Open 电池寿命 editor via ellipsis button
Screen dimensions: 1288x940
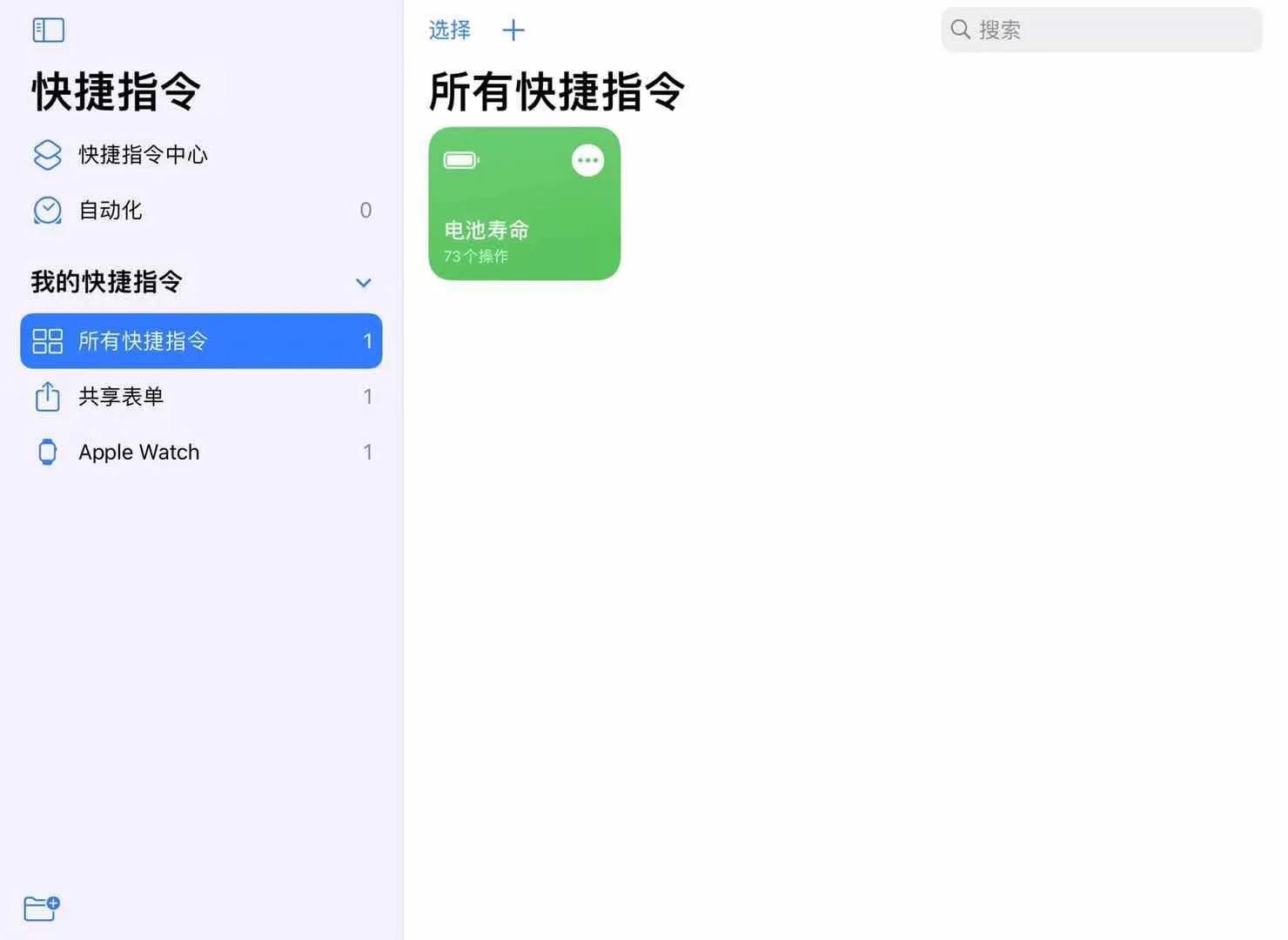588,160
